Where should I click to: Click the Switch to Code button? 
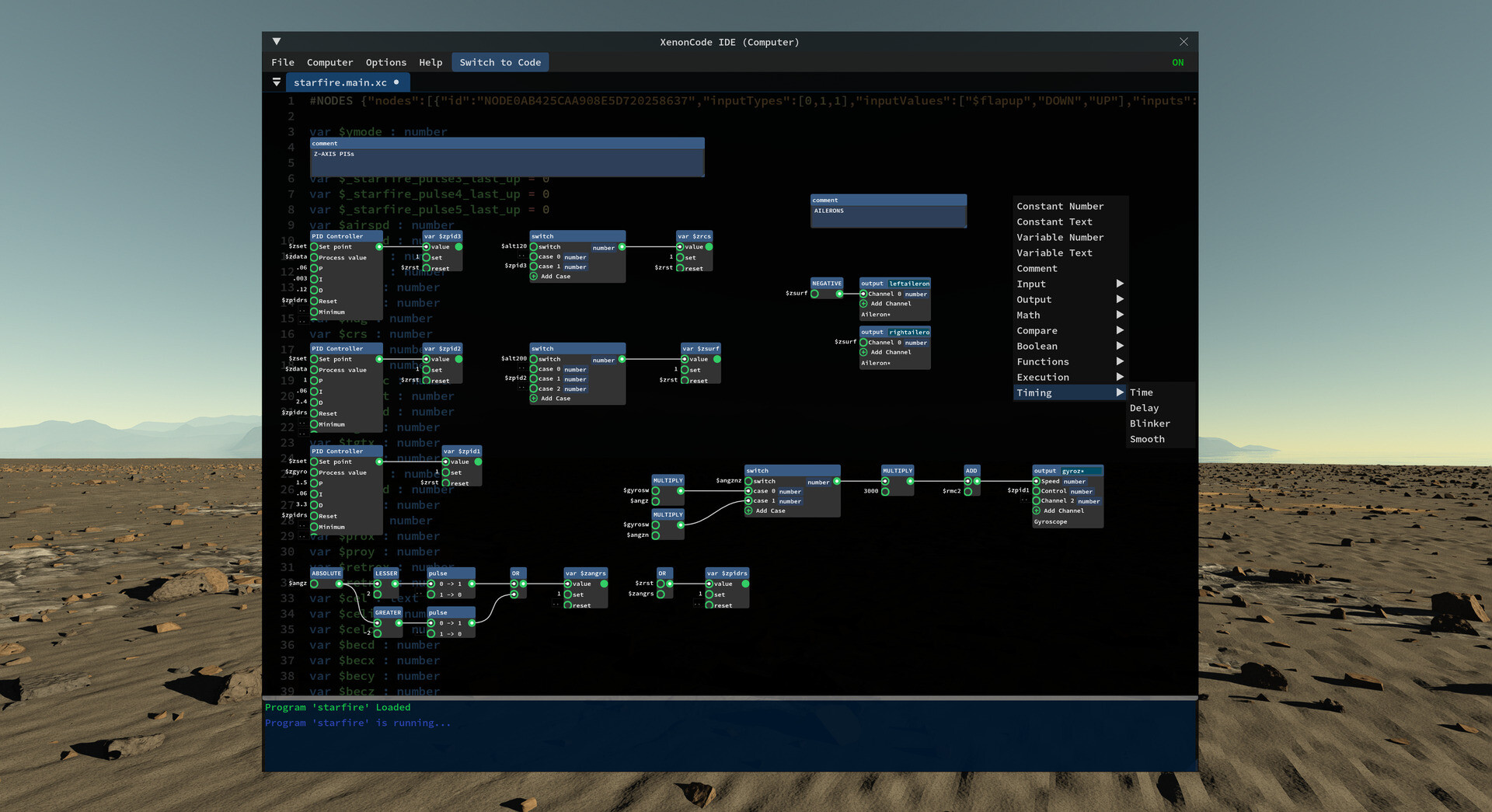click(500, 62)
